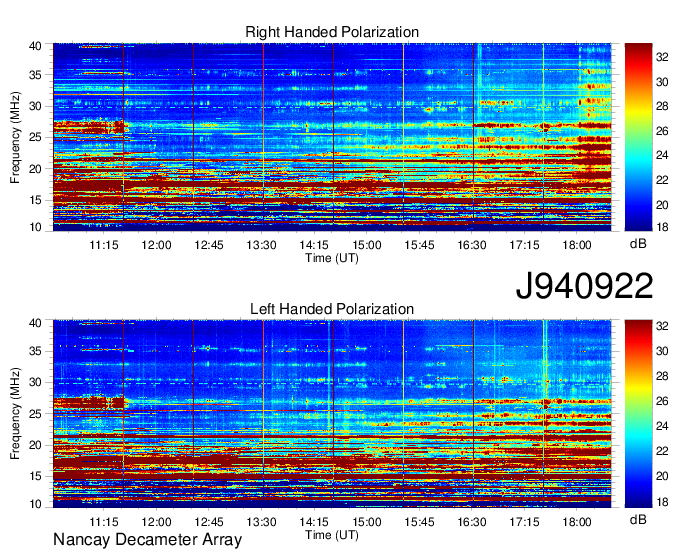Click the 12:00 time tick on Left Handed plot
This screenshot has width=680, height=552.
(x=157, y=522)
